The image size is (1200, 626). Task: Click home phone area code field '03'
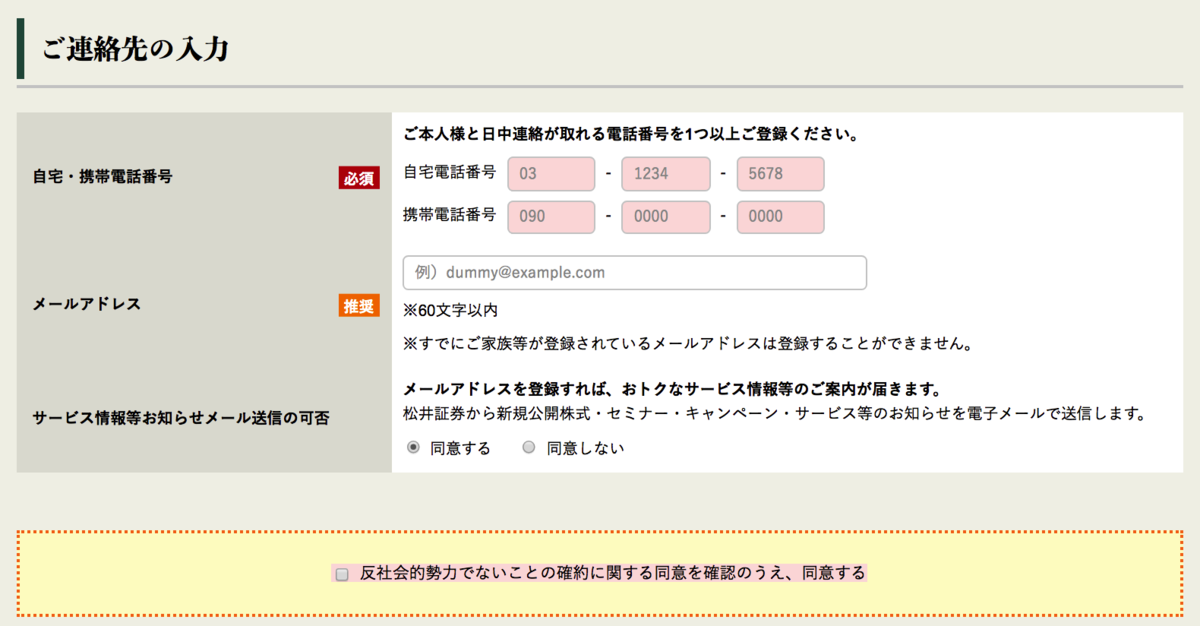pos(551,174)
